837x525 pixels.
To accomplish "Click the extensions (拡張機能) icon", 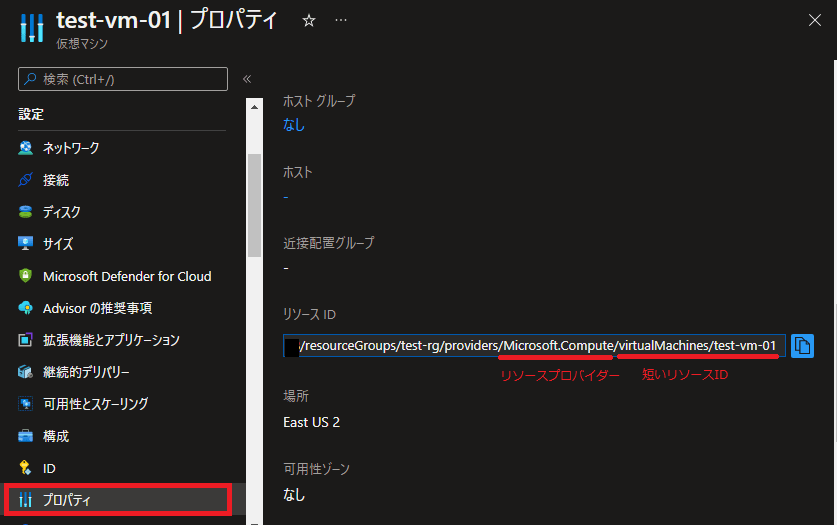I will [x=25, y=340].
